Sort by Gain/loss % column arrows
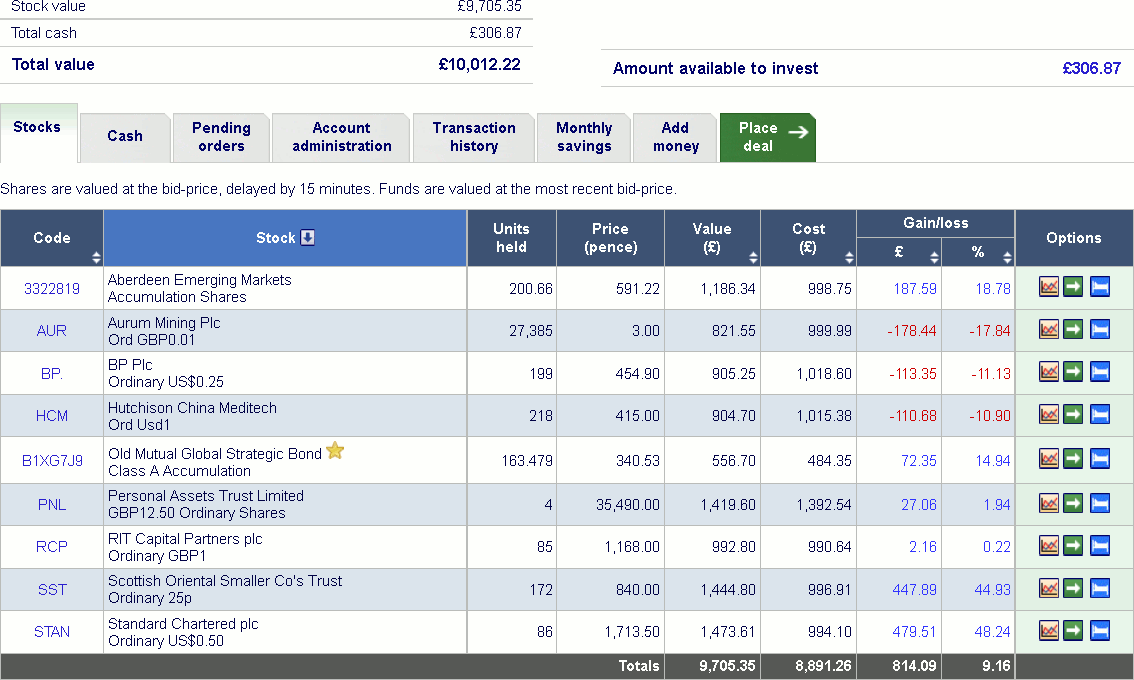The image size is (1134, 680). pos(1007,257)
